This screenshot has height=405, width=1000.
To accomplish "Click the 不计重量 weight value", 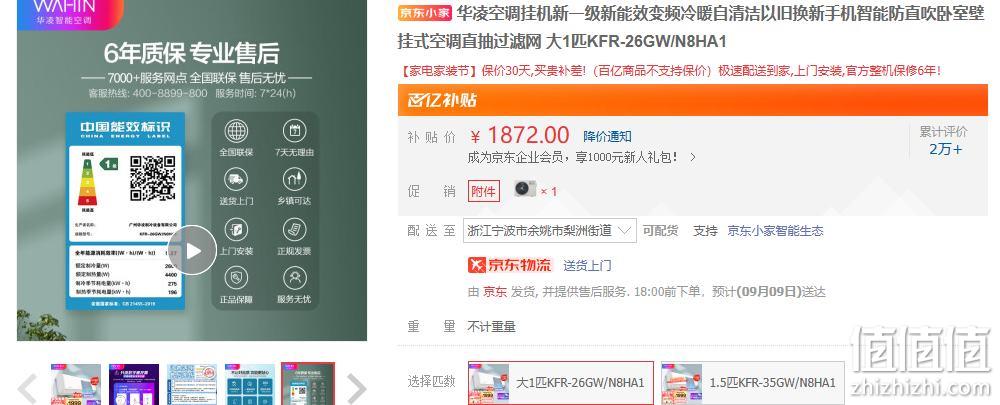I will point(491,327).
